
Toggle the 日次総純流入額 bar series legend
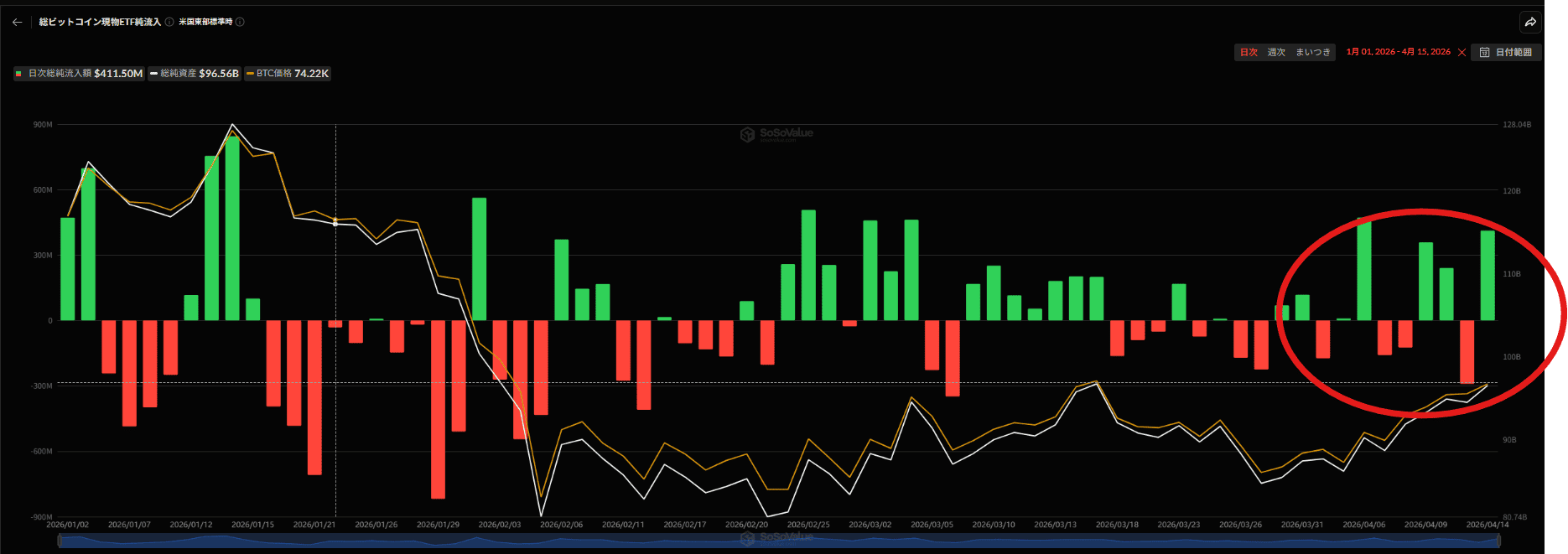tap(79, 74)
